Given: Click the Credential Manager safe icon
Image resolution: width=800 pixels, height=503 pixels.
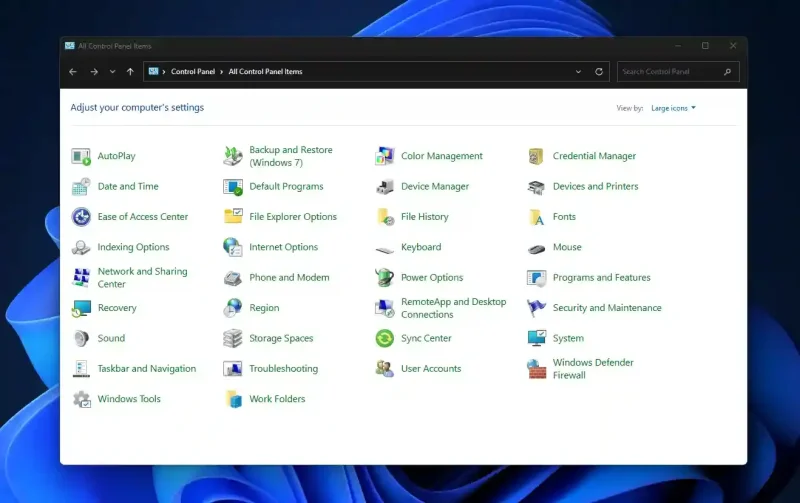Looking at the screenshot, I should click(x=536, y=156).
